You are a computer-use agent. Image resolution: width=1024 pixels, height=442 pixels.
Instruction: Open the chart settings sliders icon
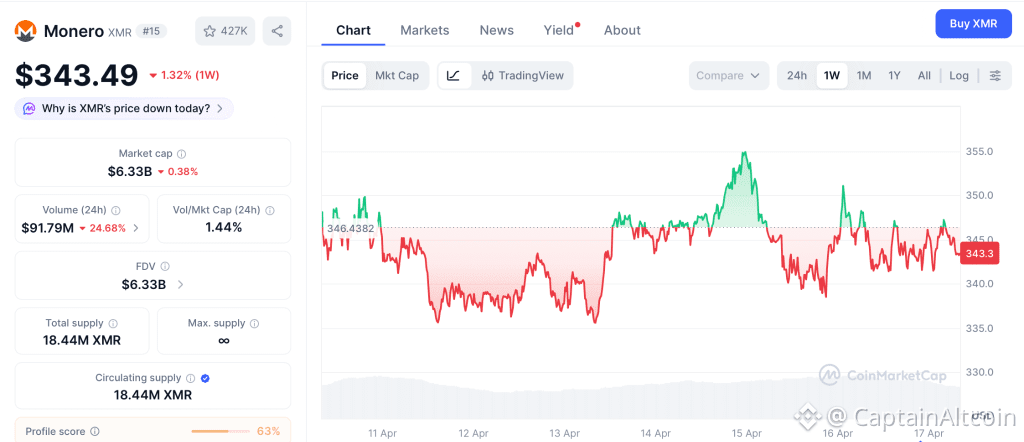(994, 76)
